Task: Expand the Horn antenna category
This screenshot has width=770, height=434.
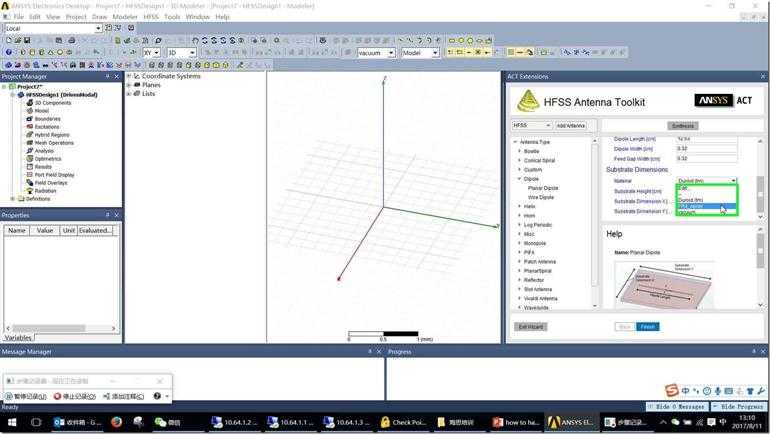Action: tap(520, 216)
